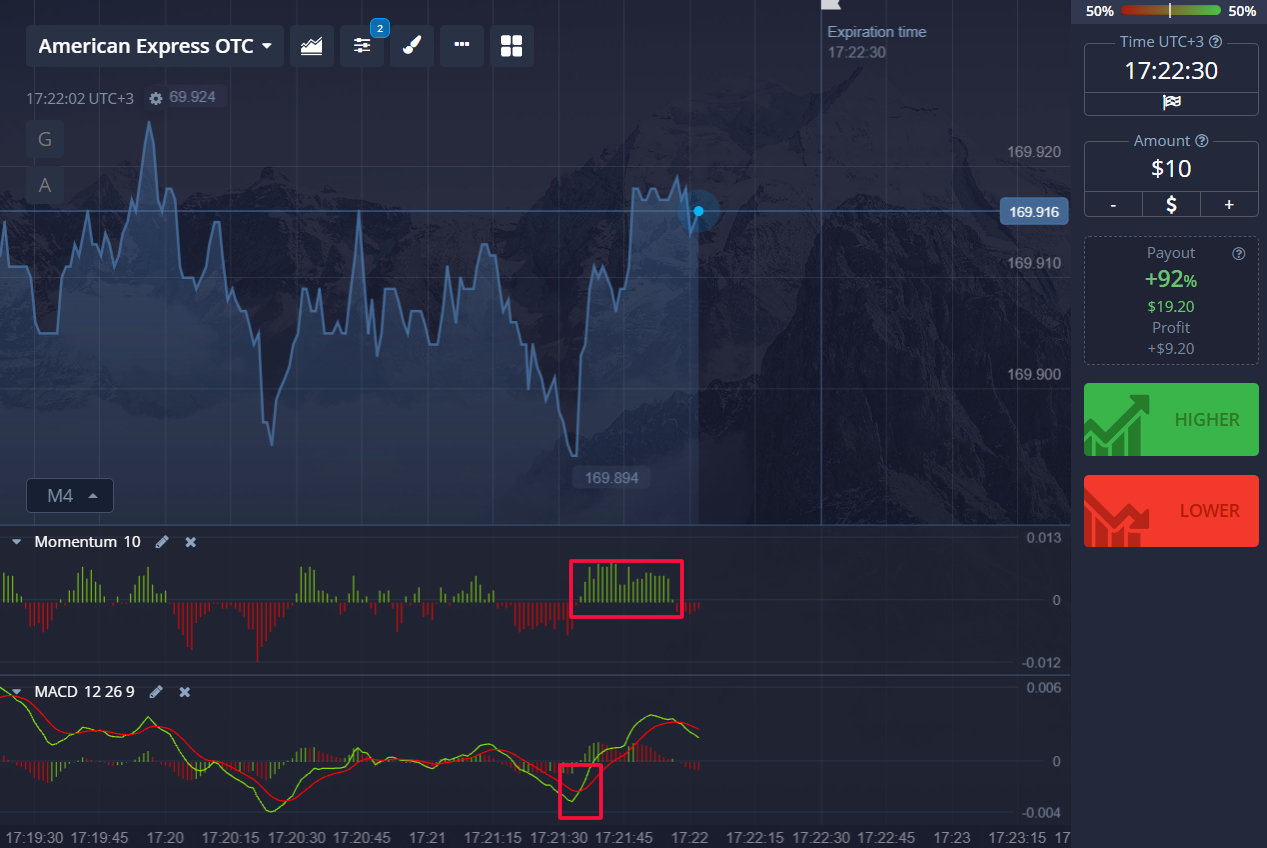Remove the Momentum 10 indicator
The image size is (1267, 848).
[x=191, y=542]
